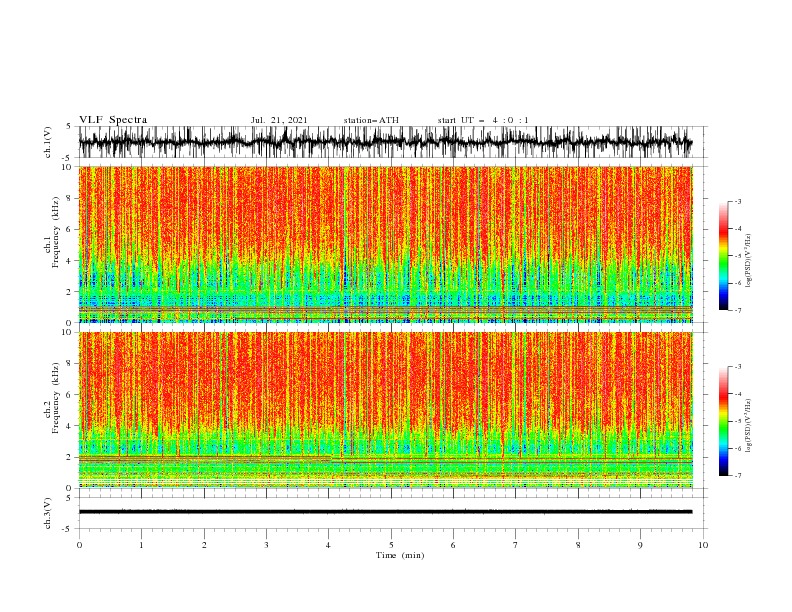This screenshot has width=792, height=612.
Task: Click time axis tick label "7"
Action: [x=516, y=545]
